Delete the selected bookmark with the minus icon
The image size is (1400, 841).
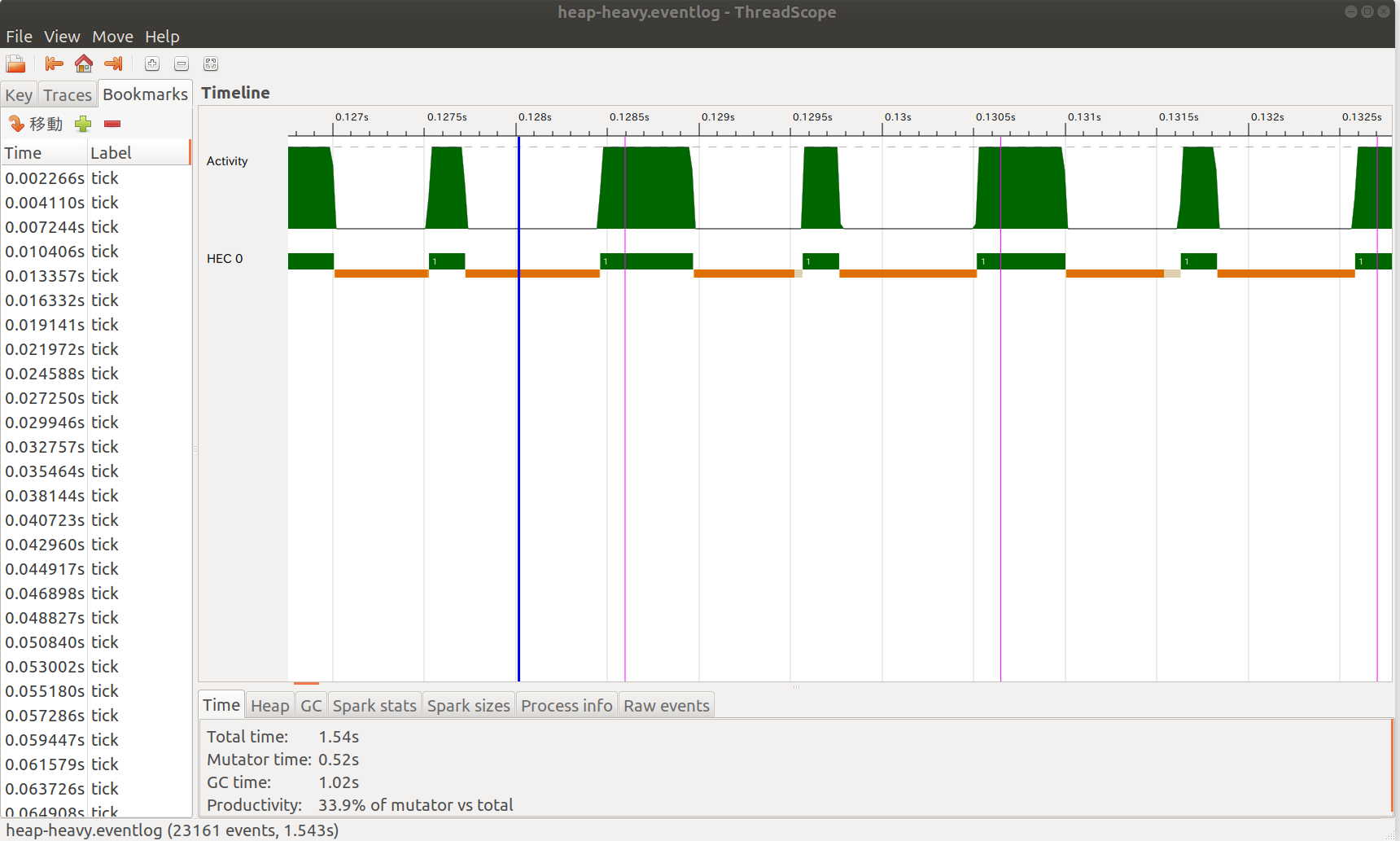click(x=112, y=124)
